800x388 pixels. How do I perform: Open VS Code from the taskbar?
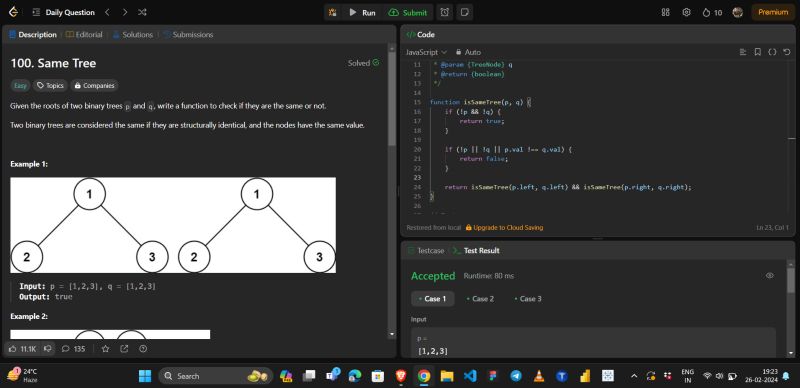470,376
